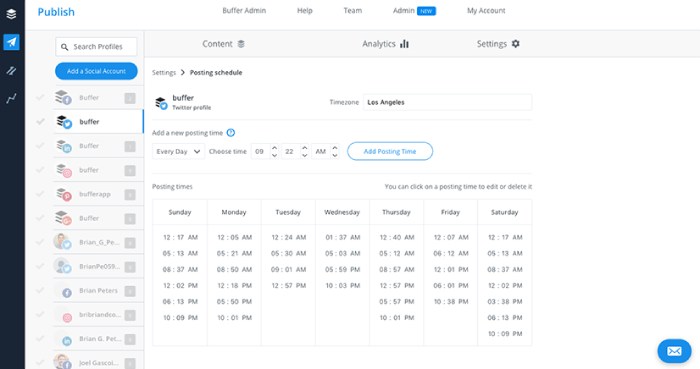Click the Content tab stack icon
This screenshot has width=700, height=369.
[241, 44]
